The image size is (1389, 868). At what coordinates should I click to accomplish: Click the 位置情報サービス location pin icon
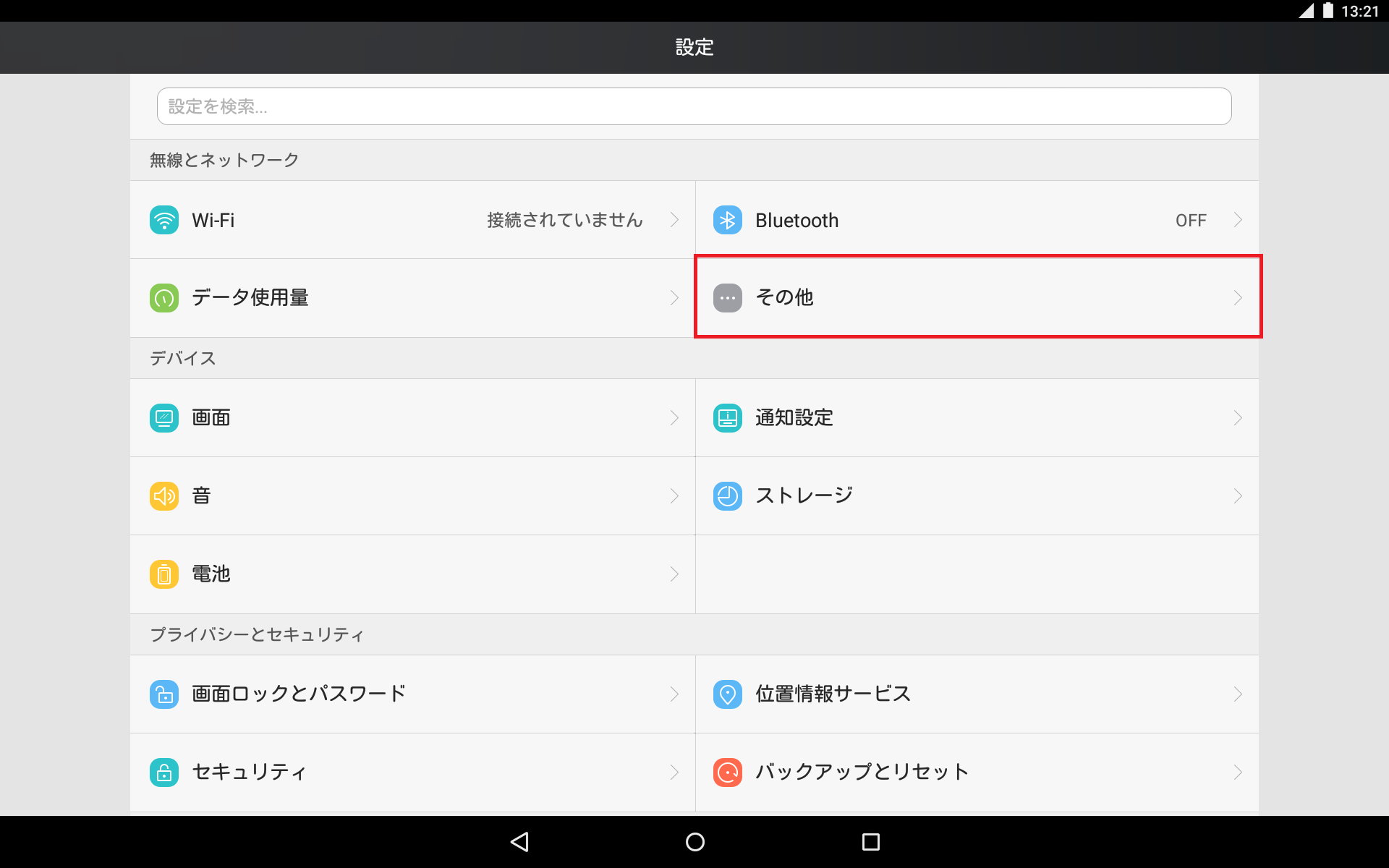[x=728, y=694]
